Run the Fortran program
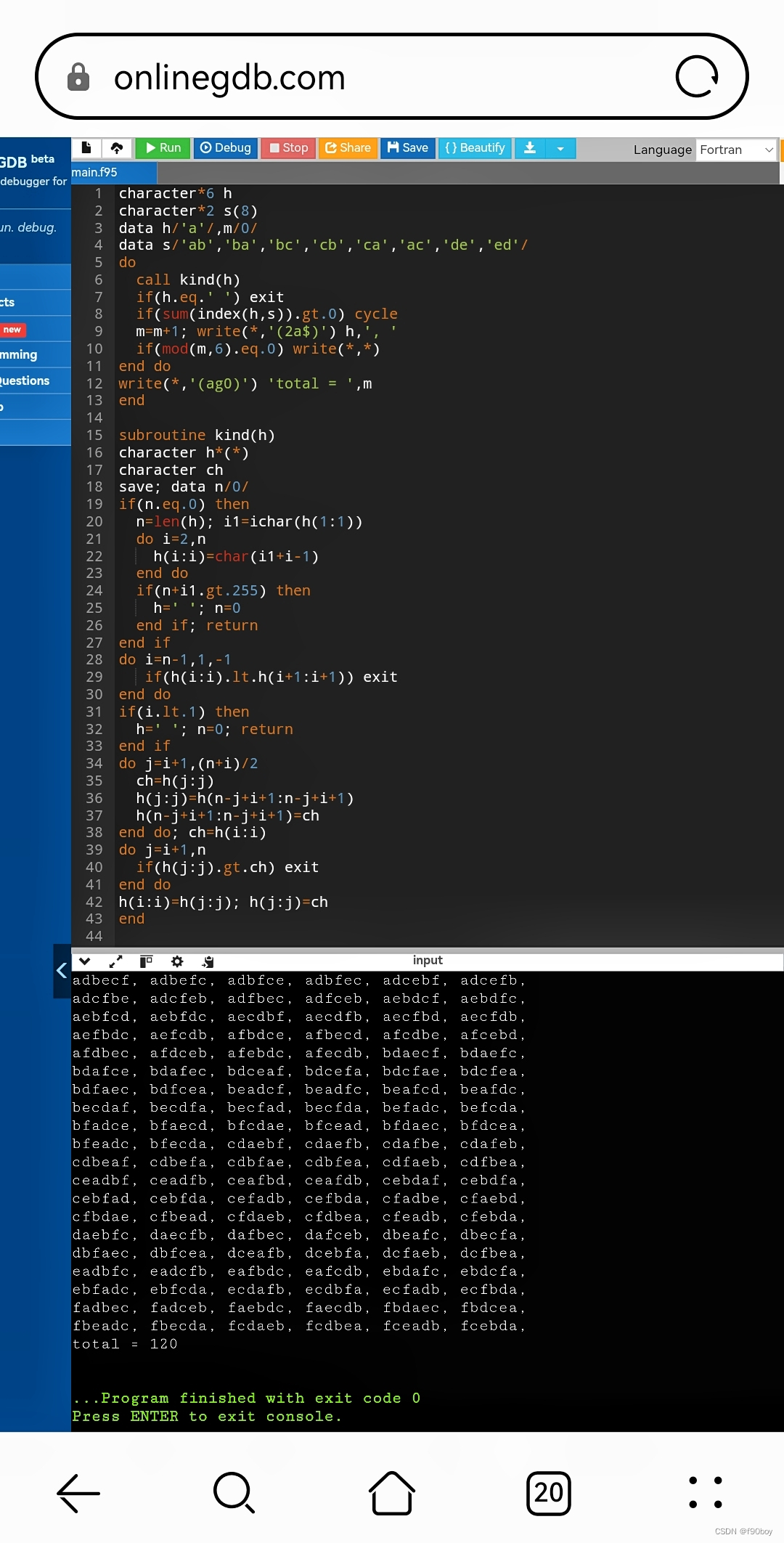This screenshot has height=1543, width=784. [x=163, y=147]
